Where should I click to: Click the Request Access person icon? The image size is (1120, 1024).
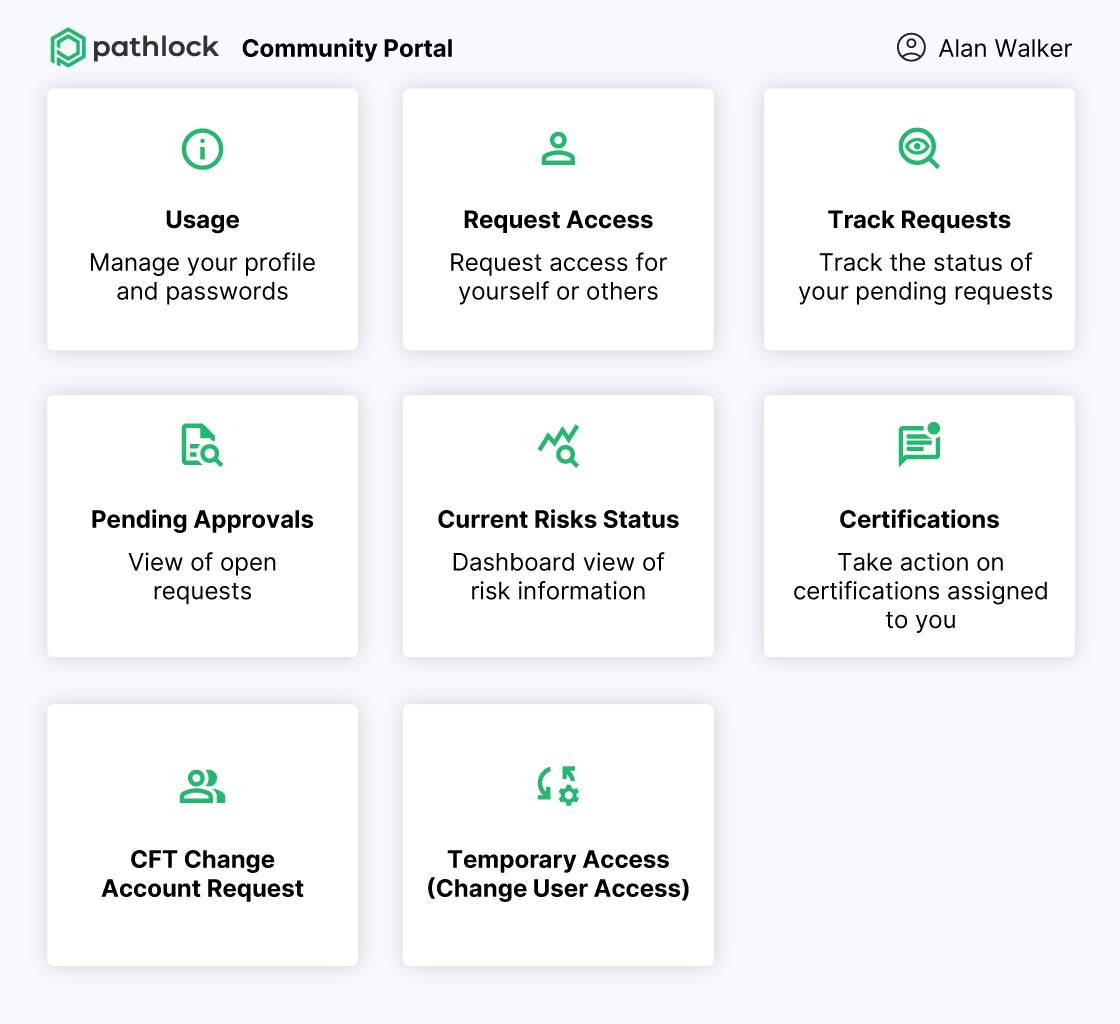pos(558,149)
